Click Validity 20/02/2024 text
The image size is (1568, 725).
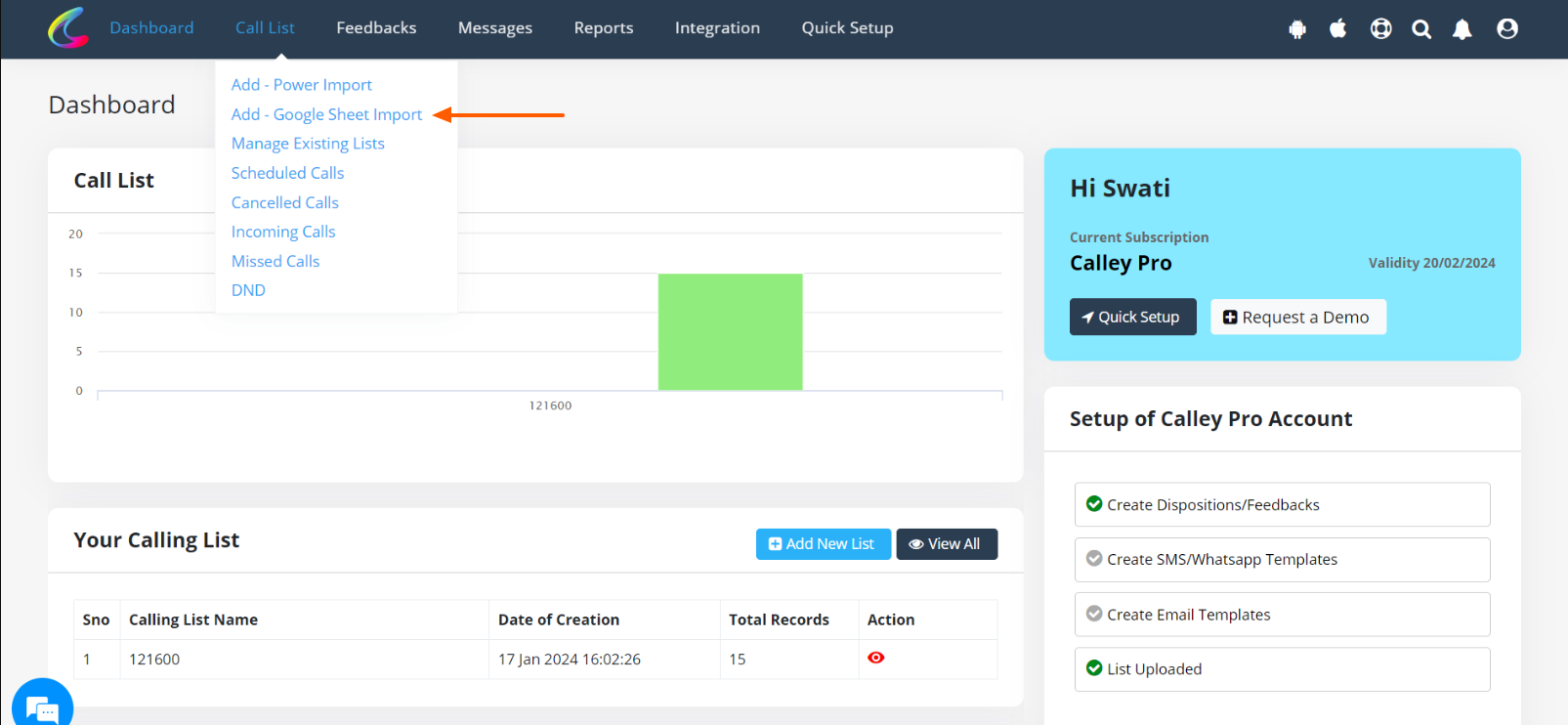(x=1431, y=263)
